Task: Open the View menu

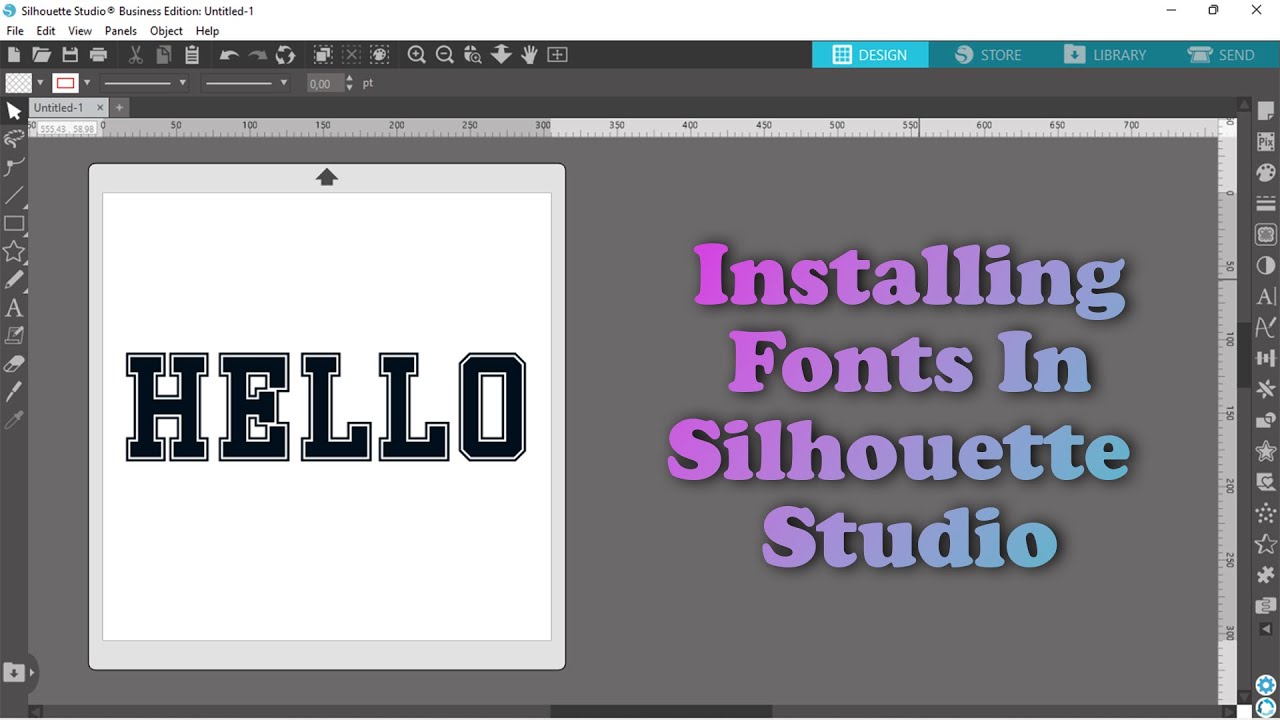Action: pyautogui.click(x=80, y=31)
